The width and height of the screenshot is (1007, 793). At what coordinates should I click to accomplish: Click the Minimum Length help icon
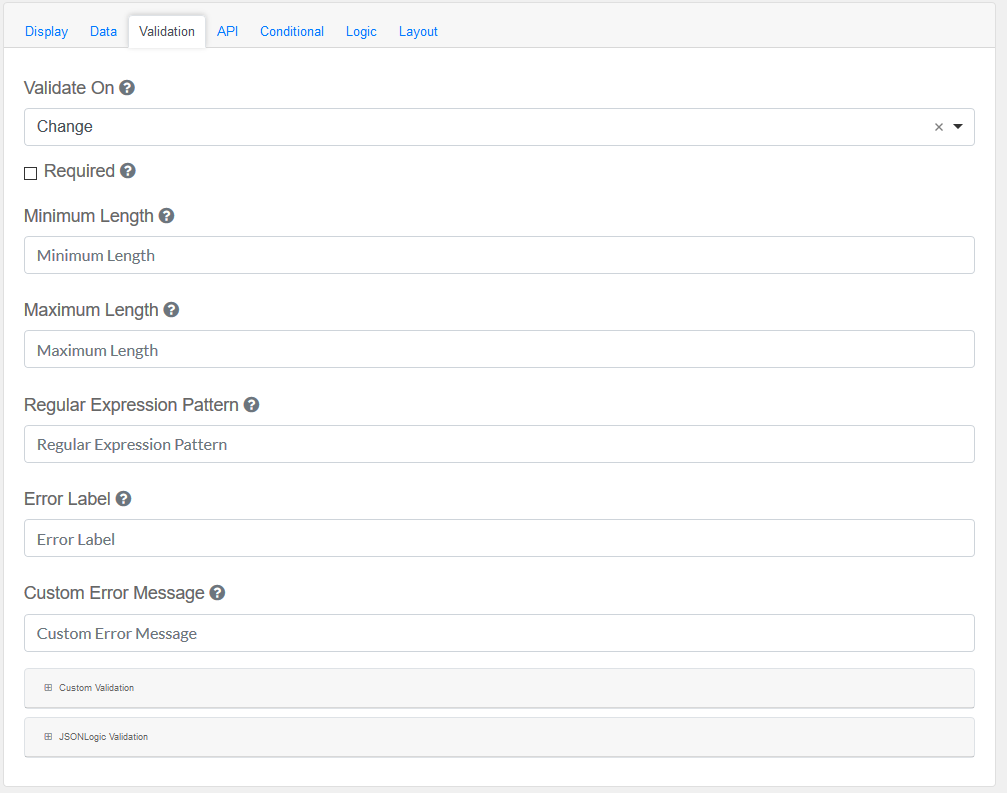(x=167, y=216)
